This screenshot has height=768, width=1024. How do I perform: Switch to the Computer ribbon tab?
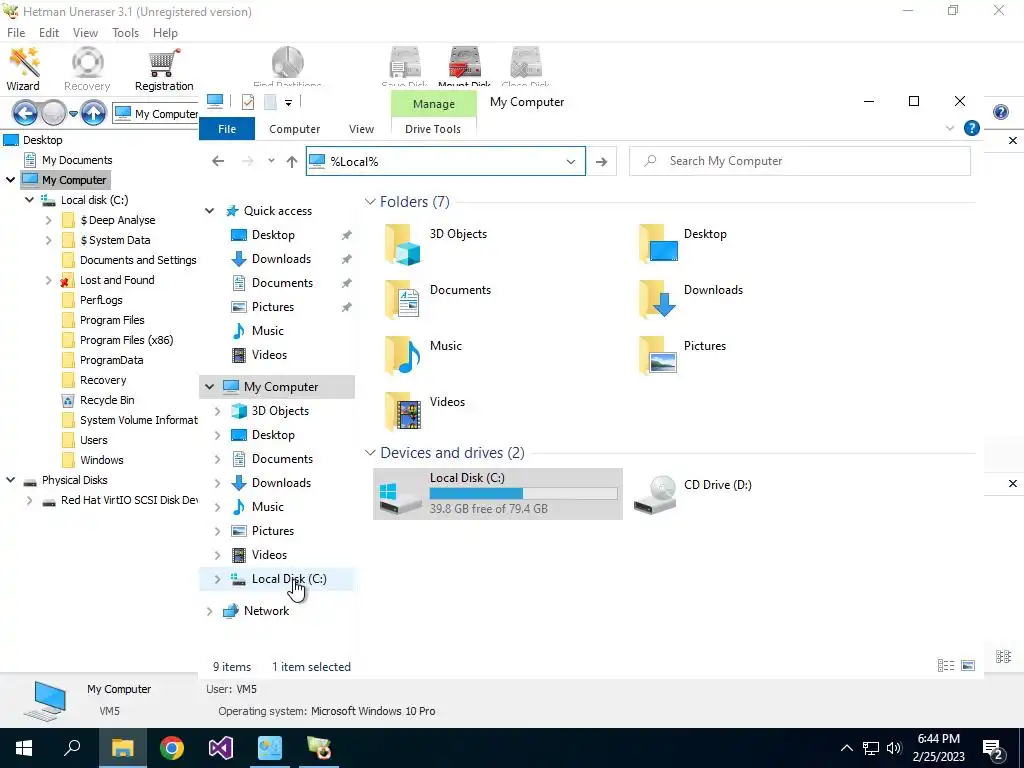click(x=295, y=129)
